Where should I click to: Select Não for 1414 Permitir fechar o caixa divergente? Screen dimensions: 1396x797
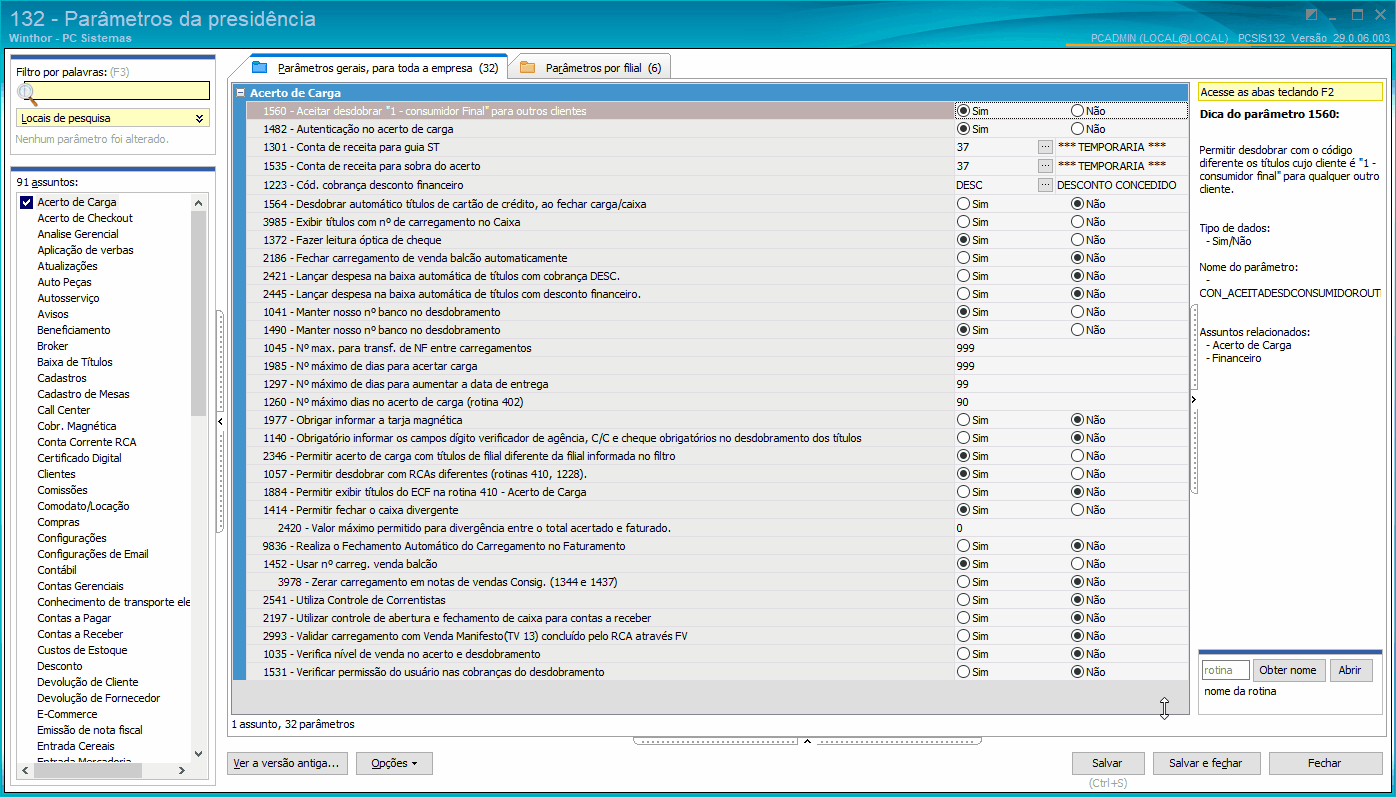tap(1077, 510)
